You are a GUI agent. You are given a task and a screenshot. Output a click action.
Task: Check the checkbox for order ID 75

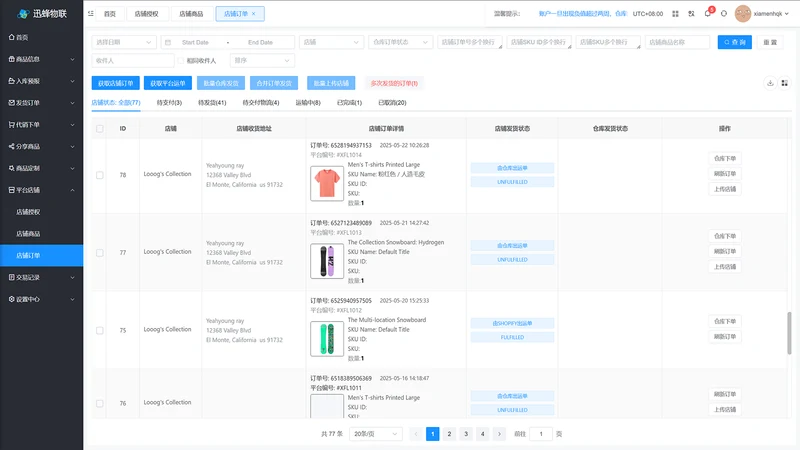click(99, 331)
